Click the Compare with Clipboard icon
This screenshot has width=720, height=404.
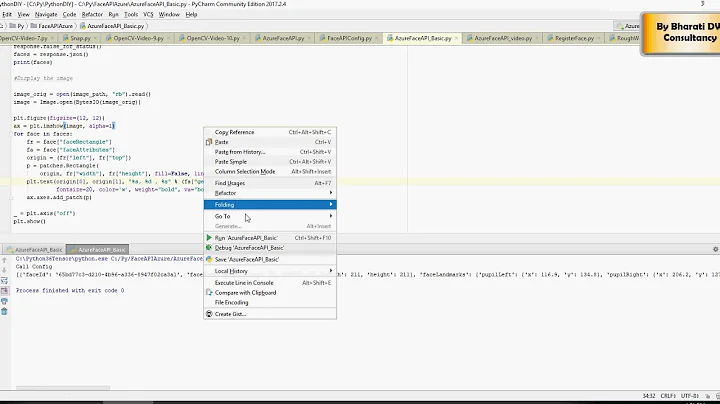[x=209, y=292]
